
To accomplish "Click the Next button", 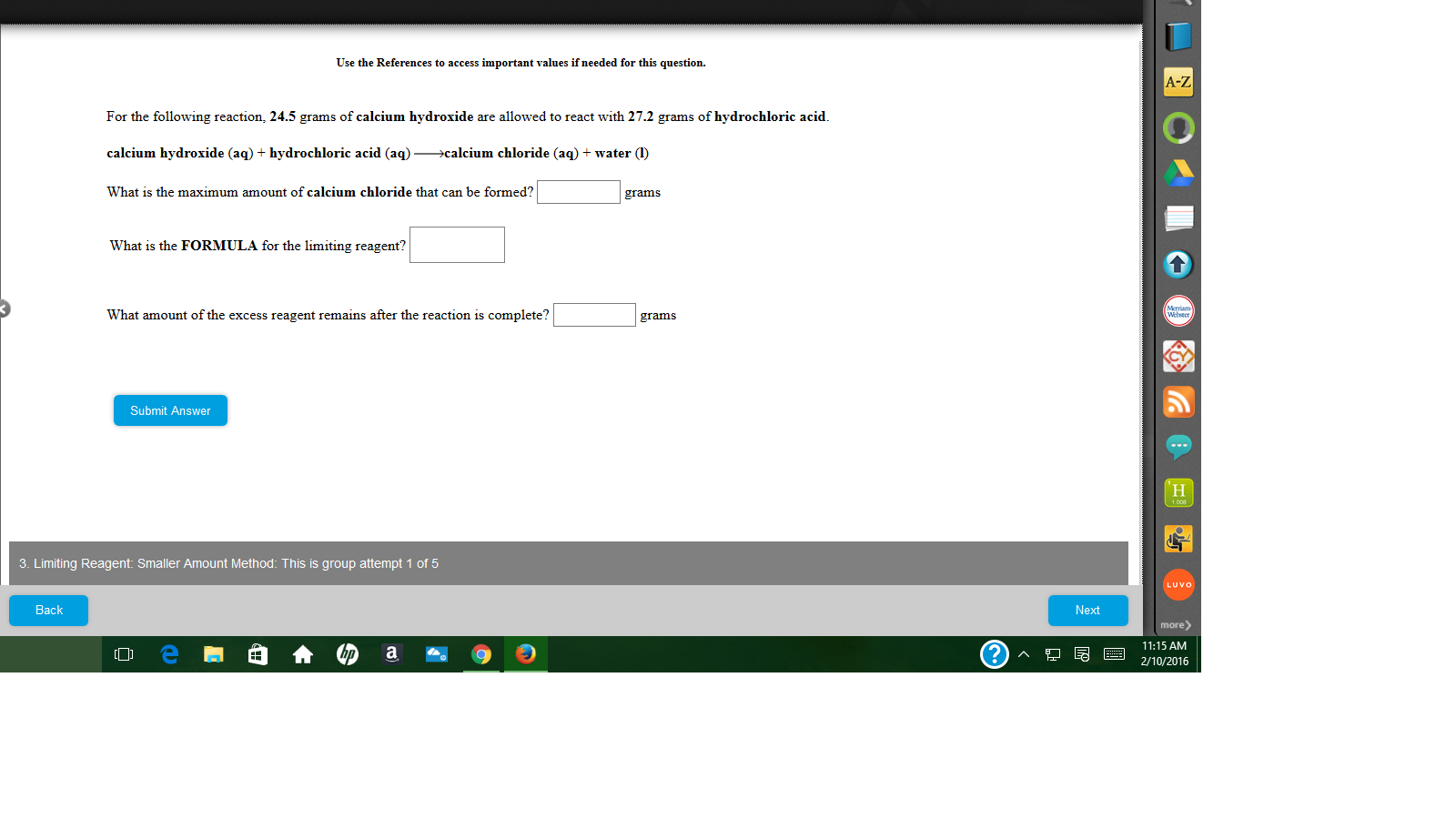I will pyautogui.click(x=1087, y=610).
